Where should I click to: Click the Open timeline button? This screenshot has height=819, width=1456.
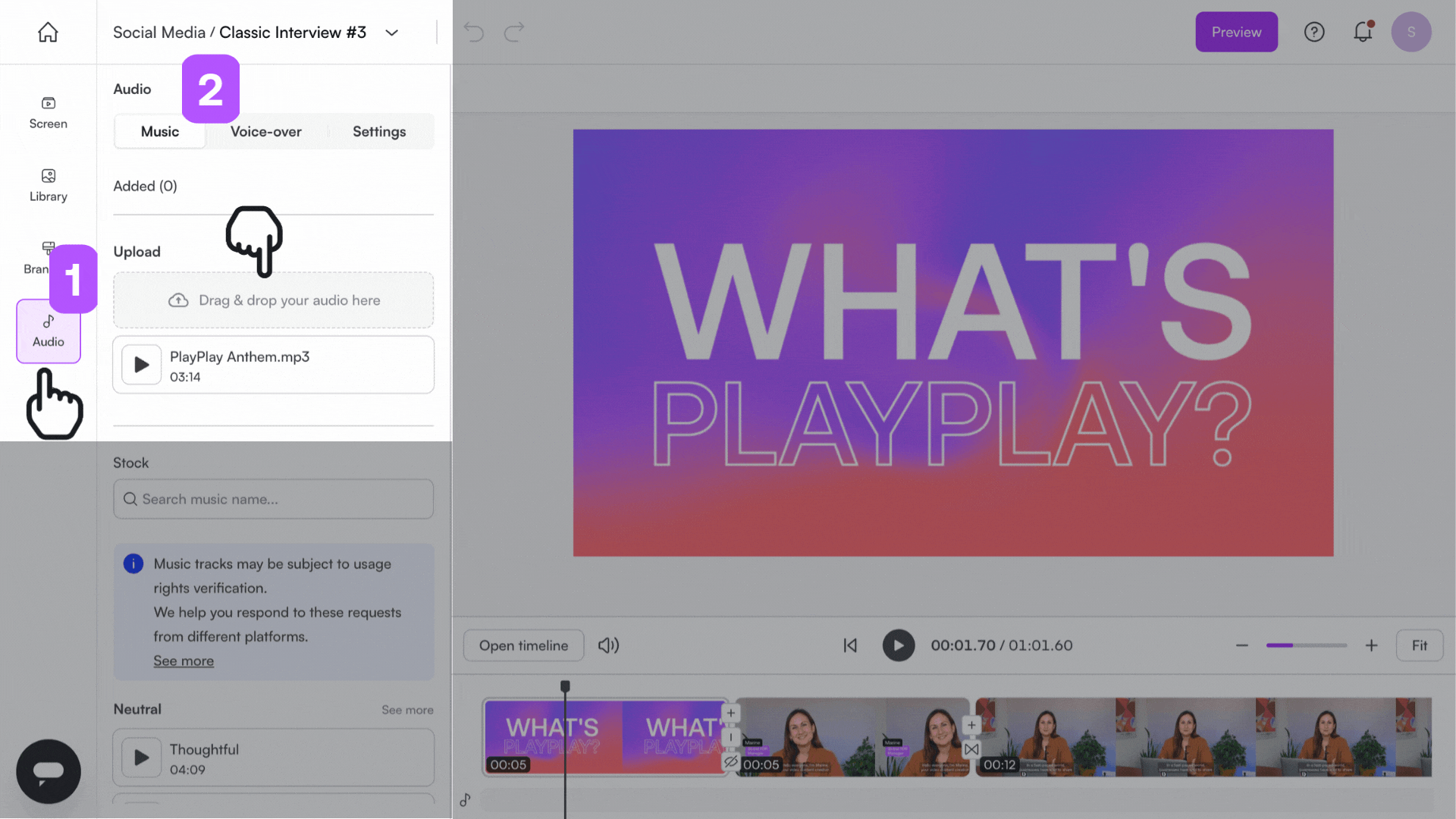click(x=523, y=645)
